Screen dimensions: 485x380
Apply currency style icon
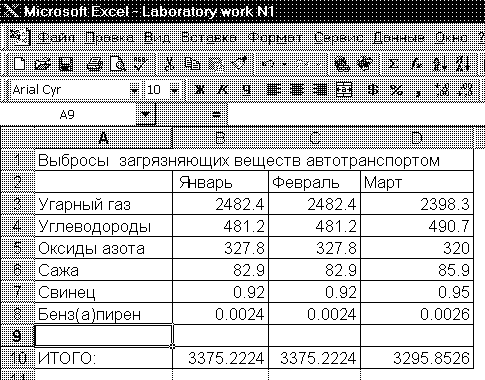(373, 90)
